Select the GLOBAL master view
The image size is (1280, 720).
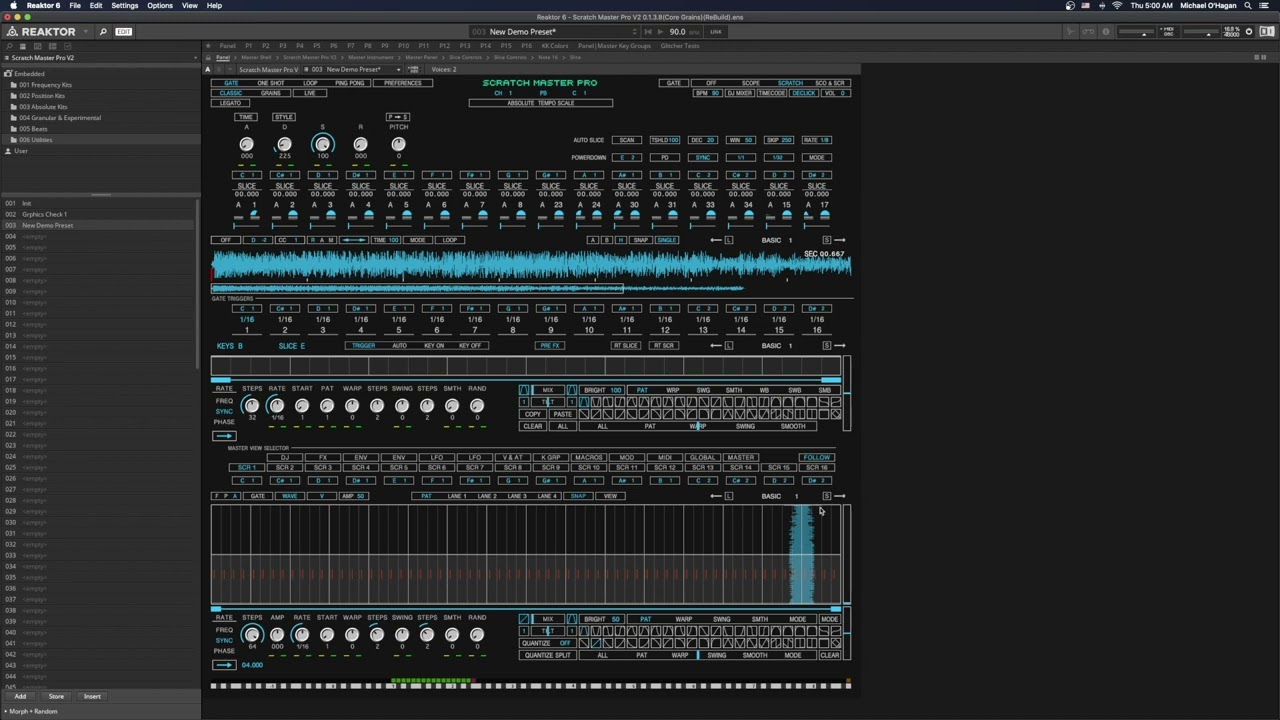(x=702, y=458)
